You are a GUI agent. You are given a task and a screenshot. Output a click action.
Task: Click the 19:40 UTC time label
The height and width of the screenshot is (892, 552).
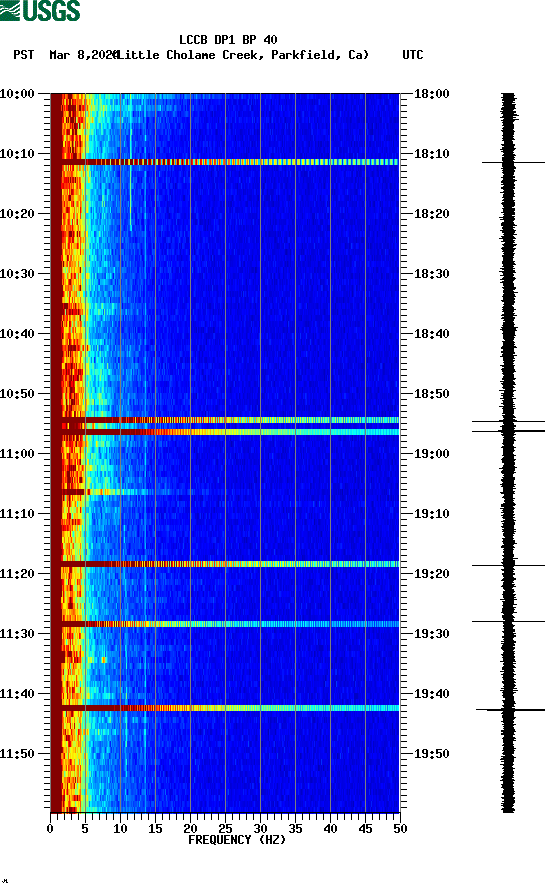click(432, 694)
